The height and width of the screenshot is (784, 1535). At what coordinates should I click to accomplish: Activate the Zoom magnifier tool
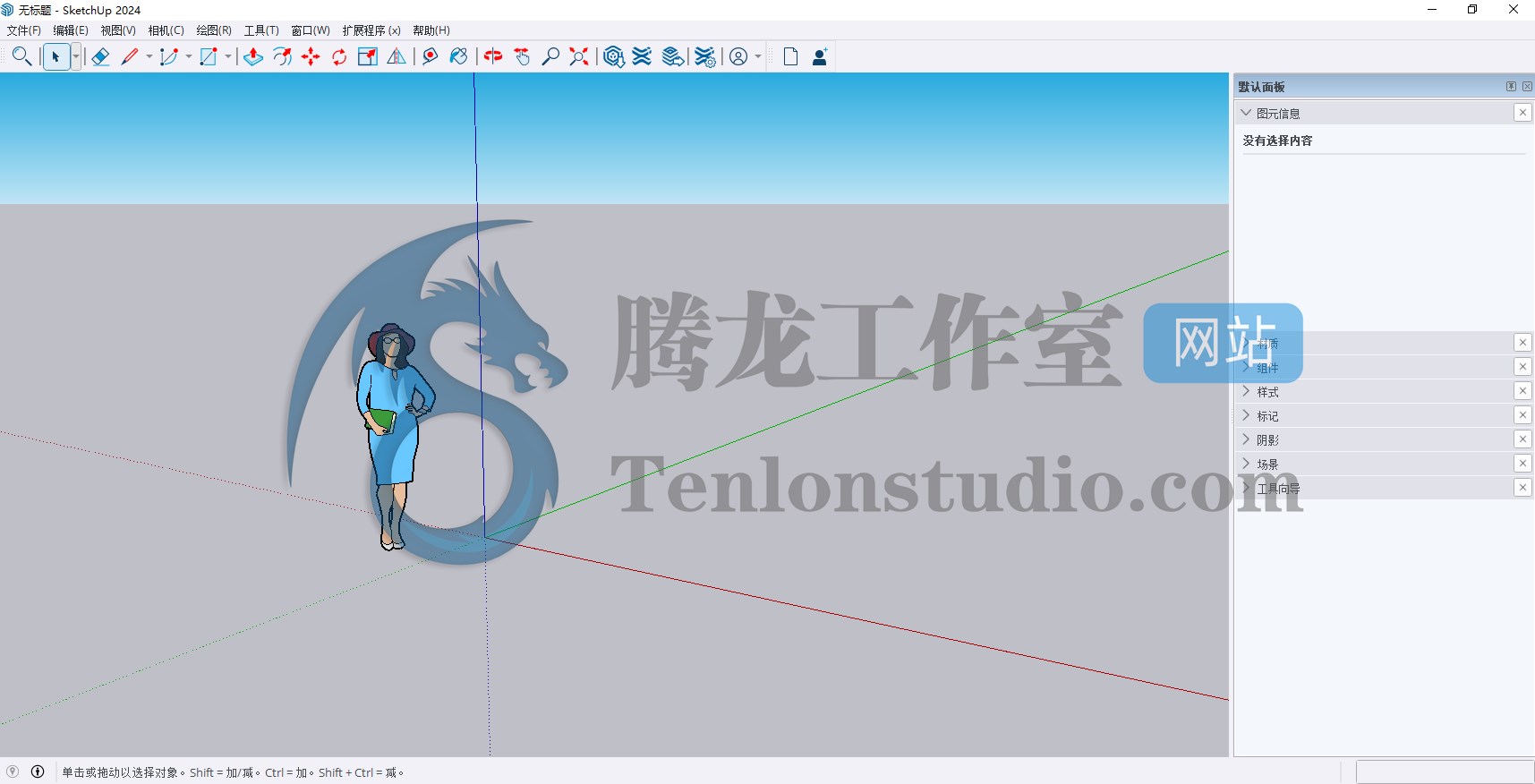pyautogui.click(x=550, y=56)
